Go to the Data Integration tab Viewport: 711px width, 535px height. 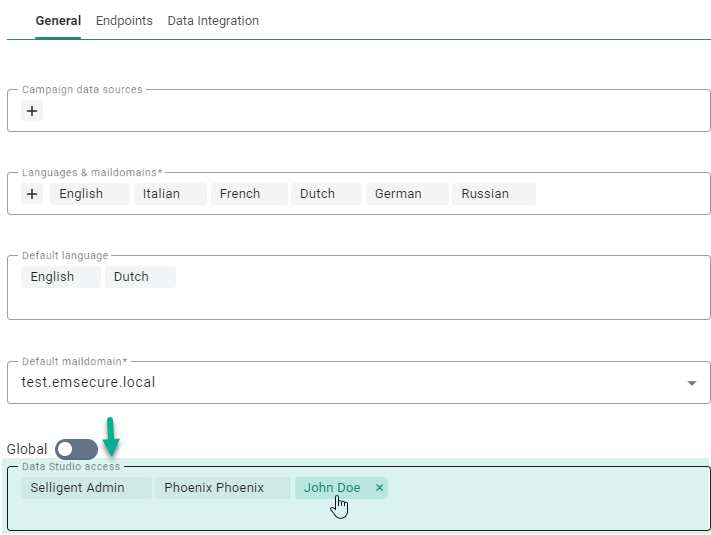[213, 21]
